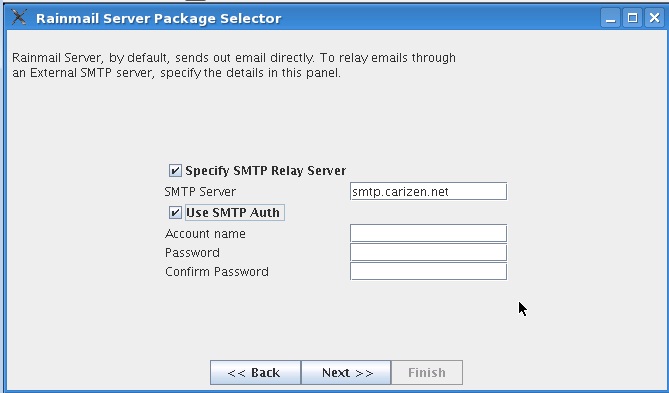Screen dimensions: 669x393
Task: Click the greyed-out Finish button
Action: tap(427, 373)
